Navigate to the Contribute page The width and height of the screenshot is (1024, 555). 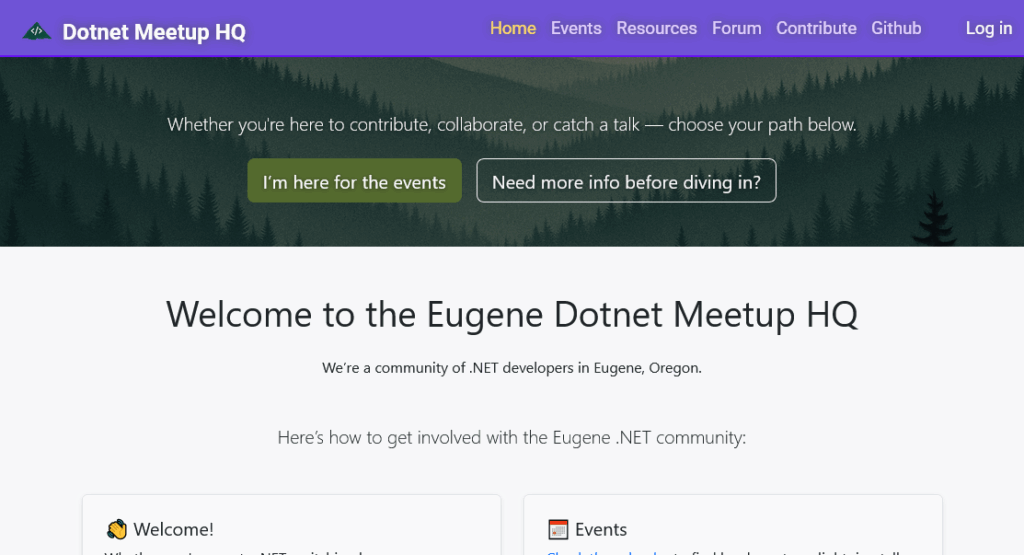pyautogui.click(x=816, y=28)
